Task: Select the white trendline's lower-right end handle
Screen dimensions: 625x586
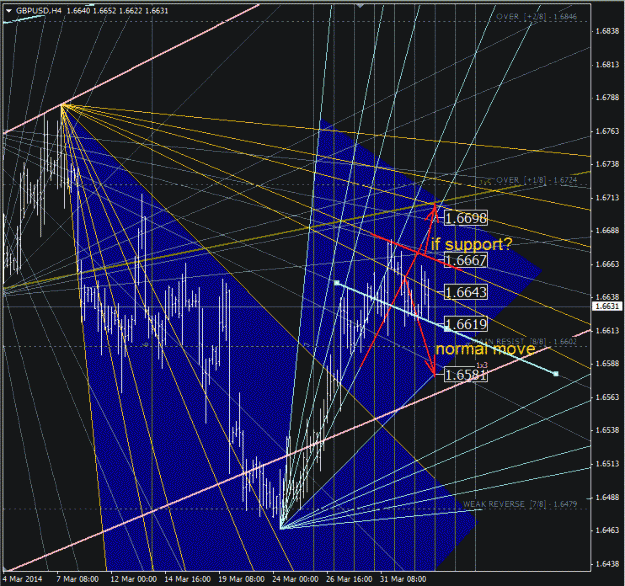Action: pos(556,374)
